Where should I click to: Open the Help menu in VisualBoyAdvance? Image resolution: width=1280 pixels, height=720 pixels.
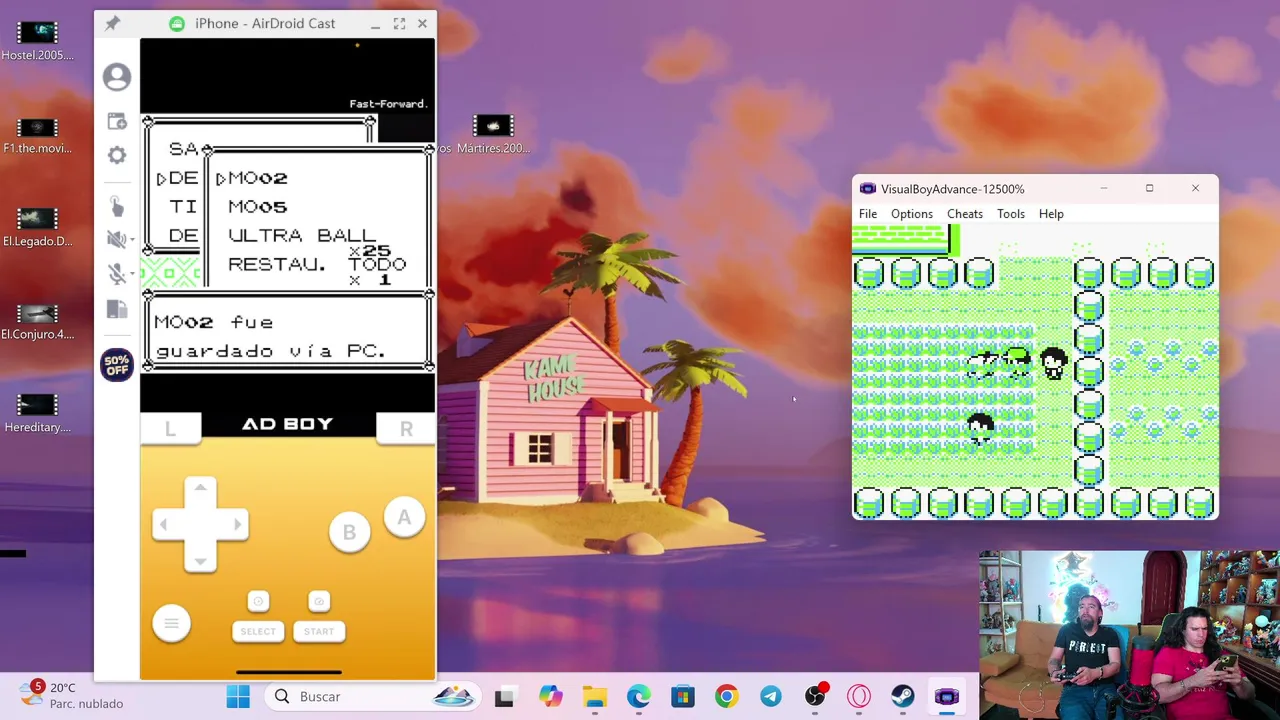point(1051,214)
